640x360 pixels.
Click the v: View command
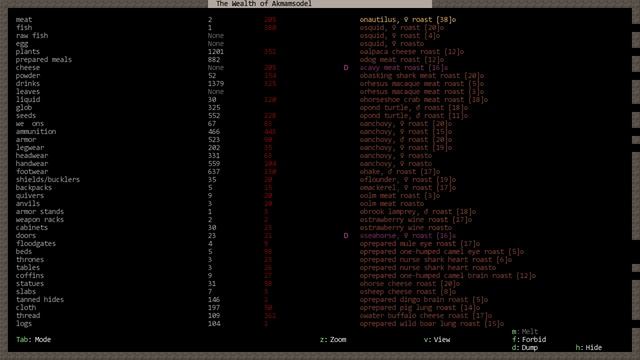tap(437, 340)
